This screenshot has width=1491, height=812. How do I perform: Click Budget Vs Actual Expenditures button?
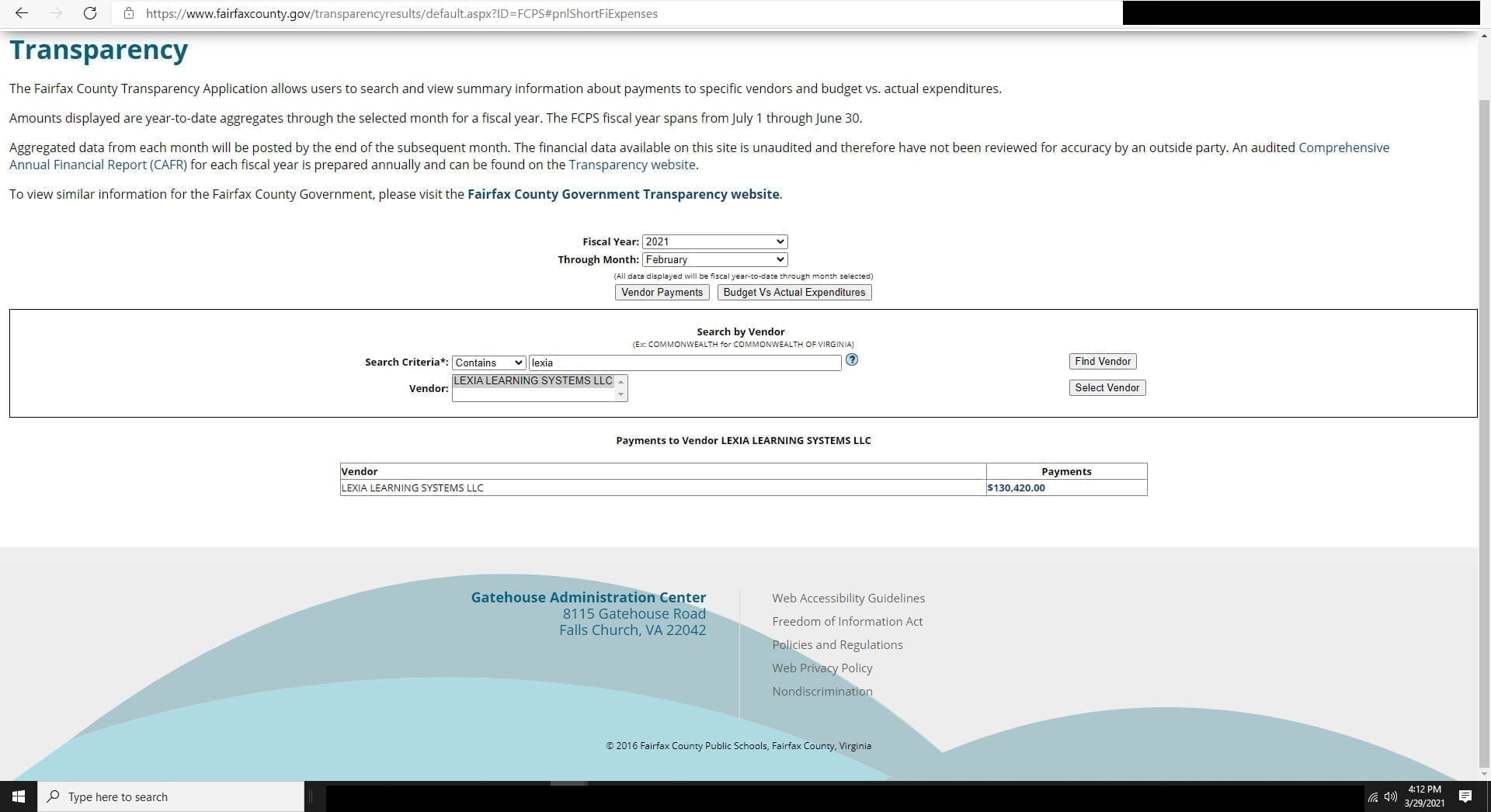point(794,292)
